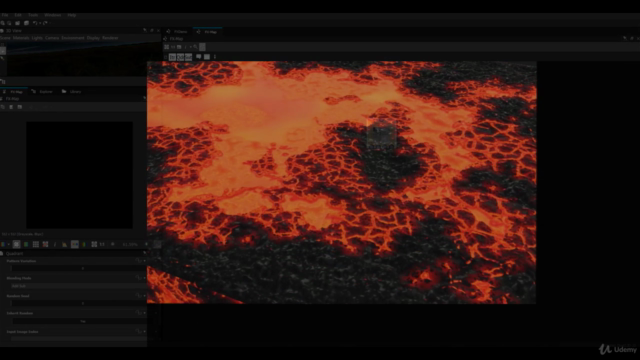The image size is (640, 360).
Task: Open the Renderer menu in 3D View
Action: pyautogui.click(x=110, y=38)
